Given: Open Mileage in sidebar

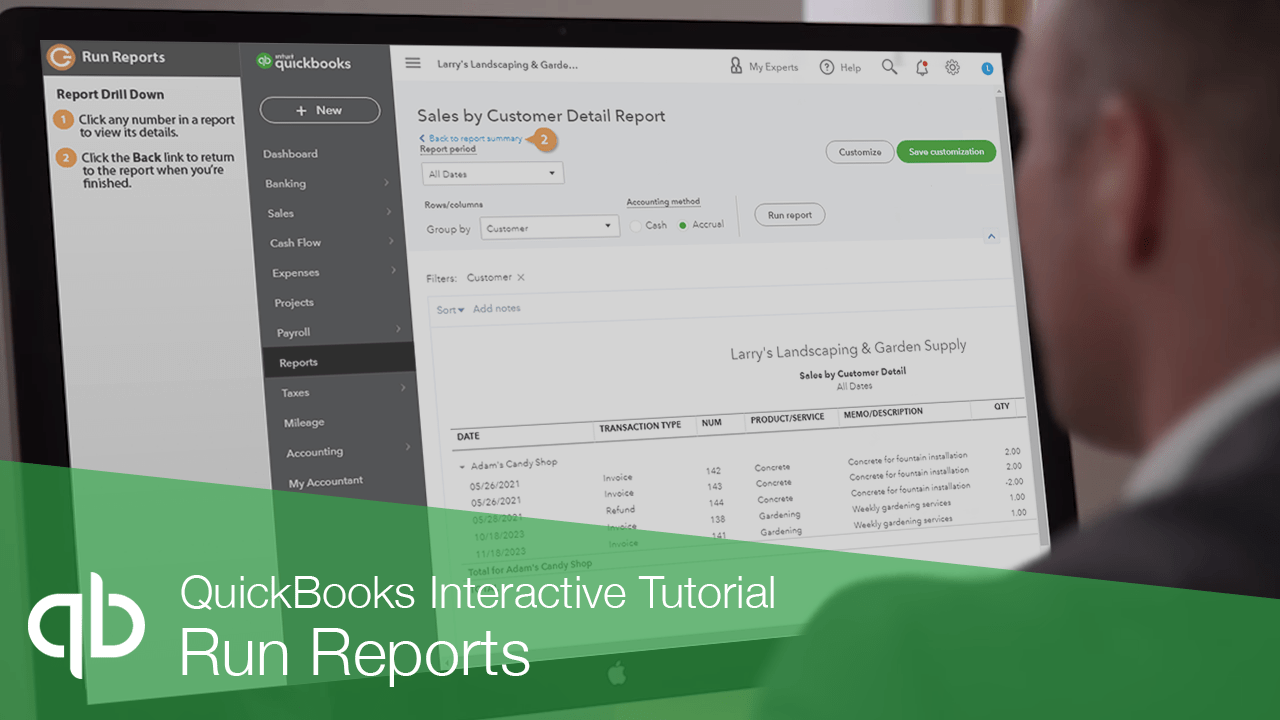Looking at the screenshot, I should [x=303, y=423].
